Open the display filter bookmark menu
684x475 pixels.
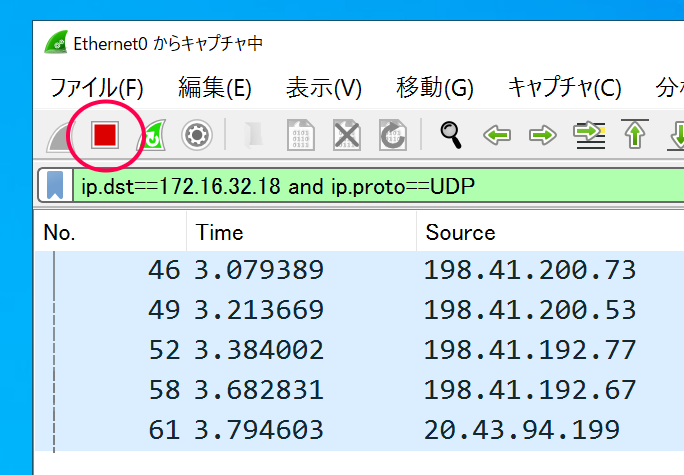(x=54, y=186)
